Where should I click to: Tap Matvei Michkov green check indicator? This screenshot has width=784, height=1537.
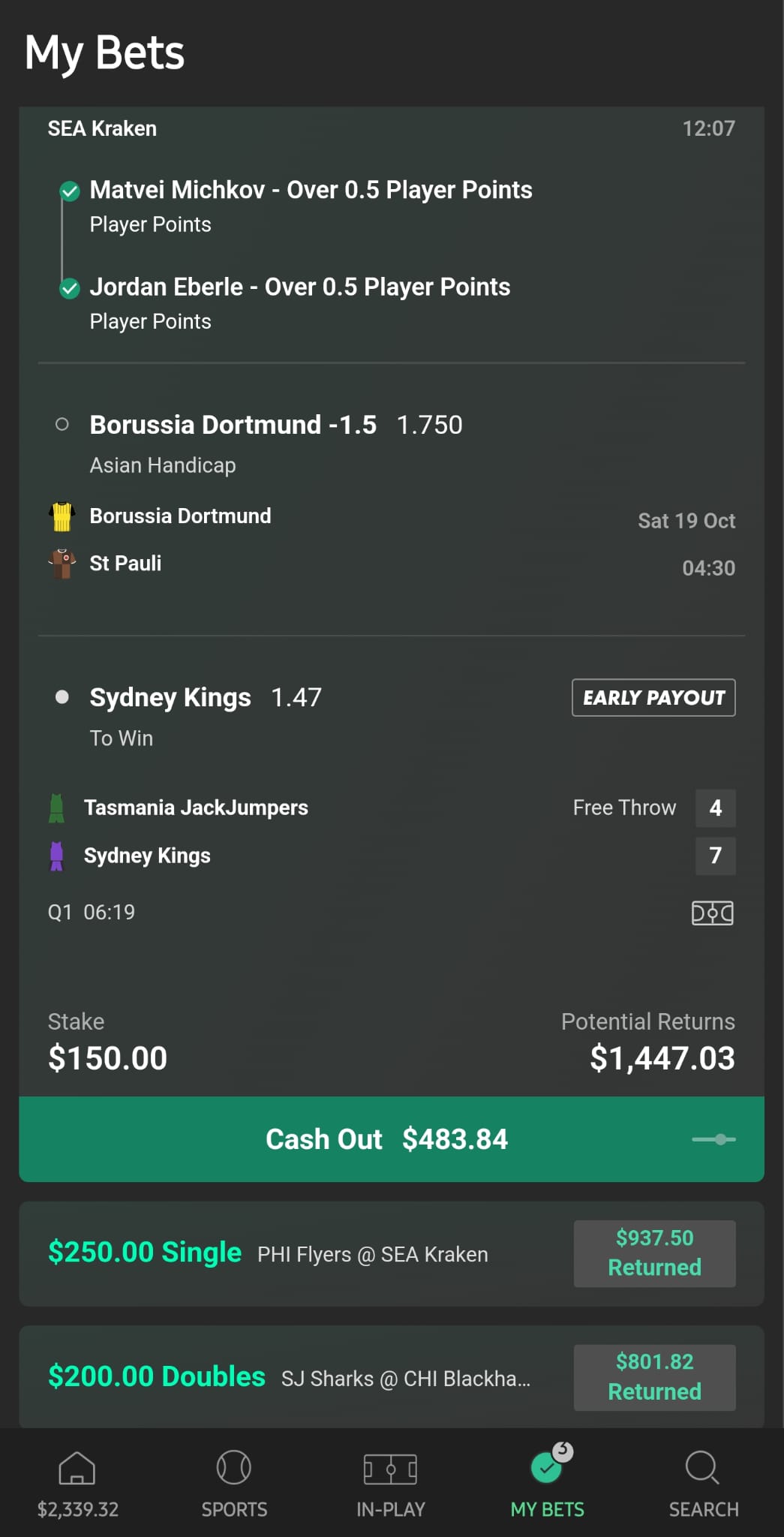(x=70, y=191)
